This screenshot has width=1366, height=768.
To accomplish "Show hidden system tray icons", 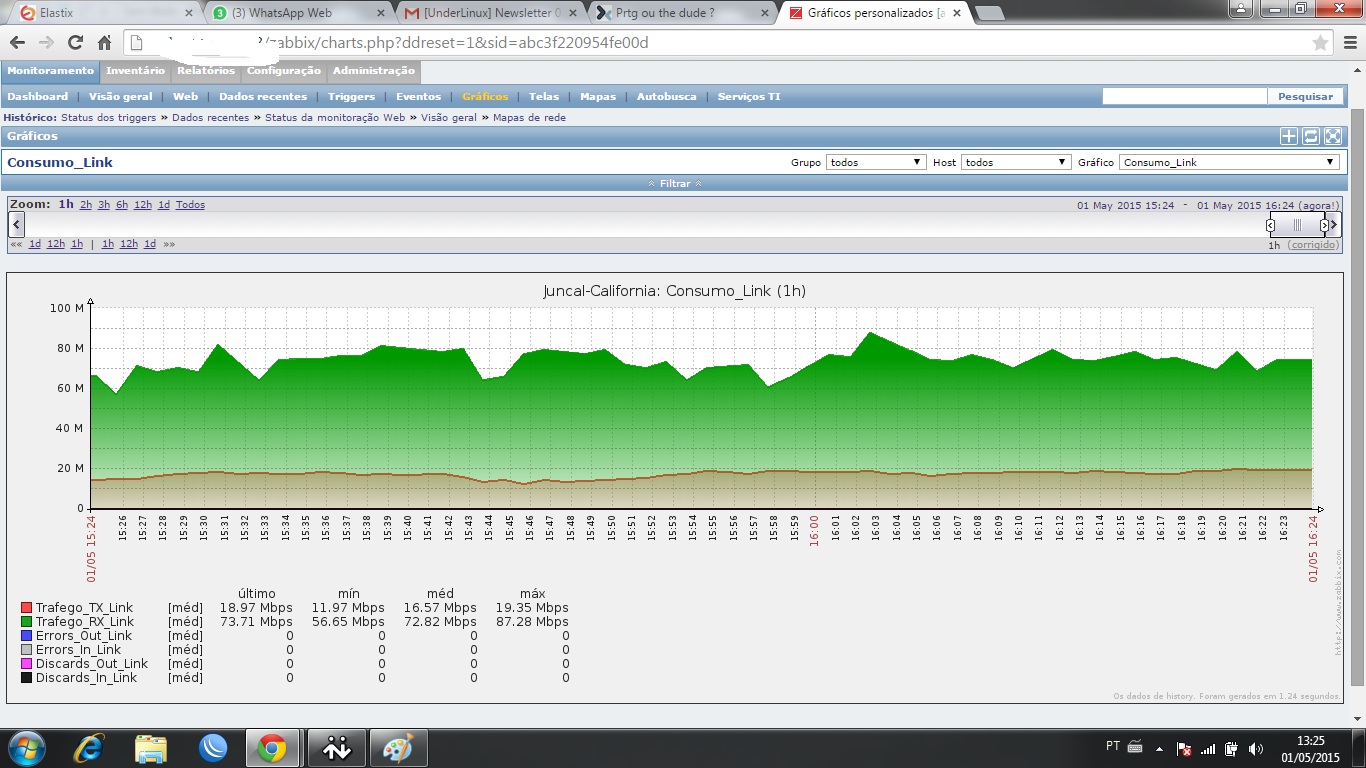I will point(1159,748).
